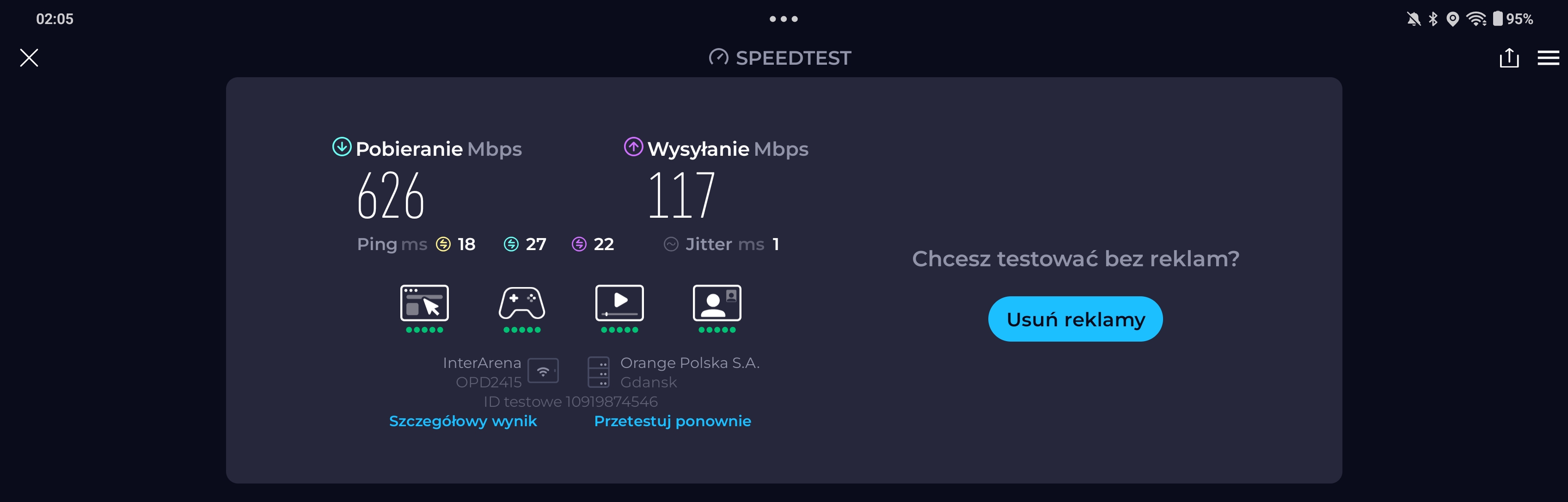Image resolution: width=1568 pixels, height=502 pixels.
Task: Tap the Wysyłanie upload arrow icon
Action: click(x=633, y=147)
